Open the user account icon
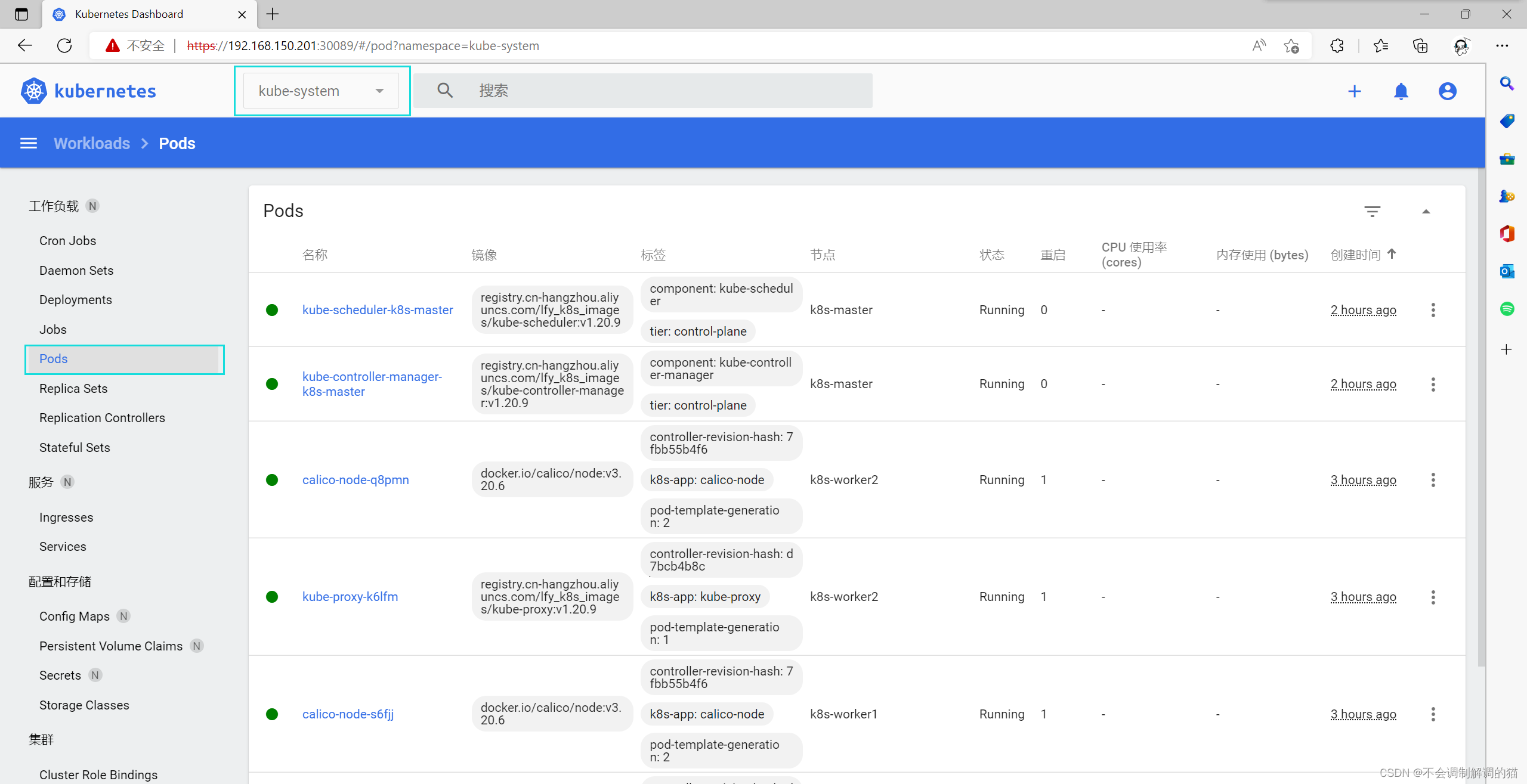Screen dimensions: 1527x784 [1447, 91]
